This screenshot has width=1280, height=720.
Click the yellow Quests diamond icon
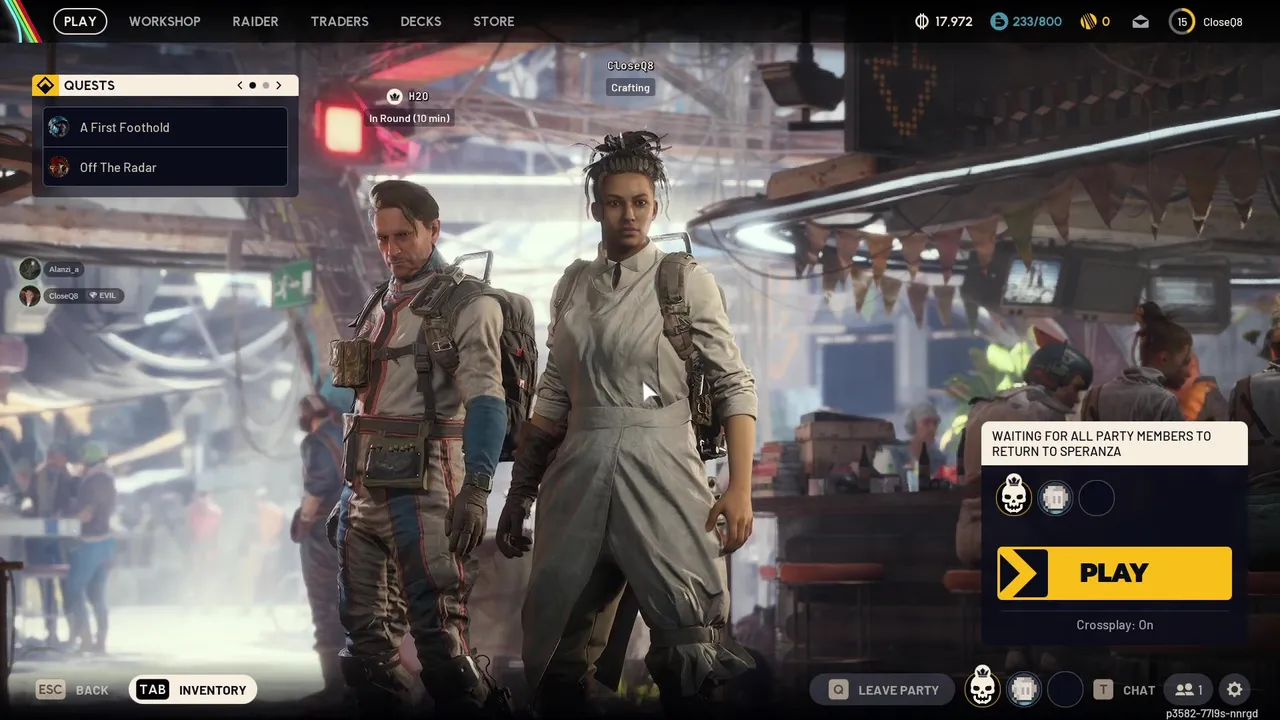click(x=45, y=85)
